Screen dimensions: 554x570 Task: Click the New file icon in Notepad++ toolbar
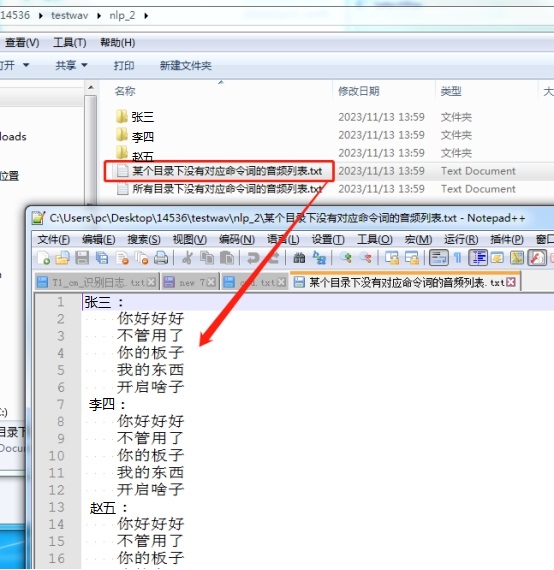44,258
